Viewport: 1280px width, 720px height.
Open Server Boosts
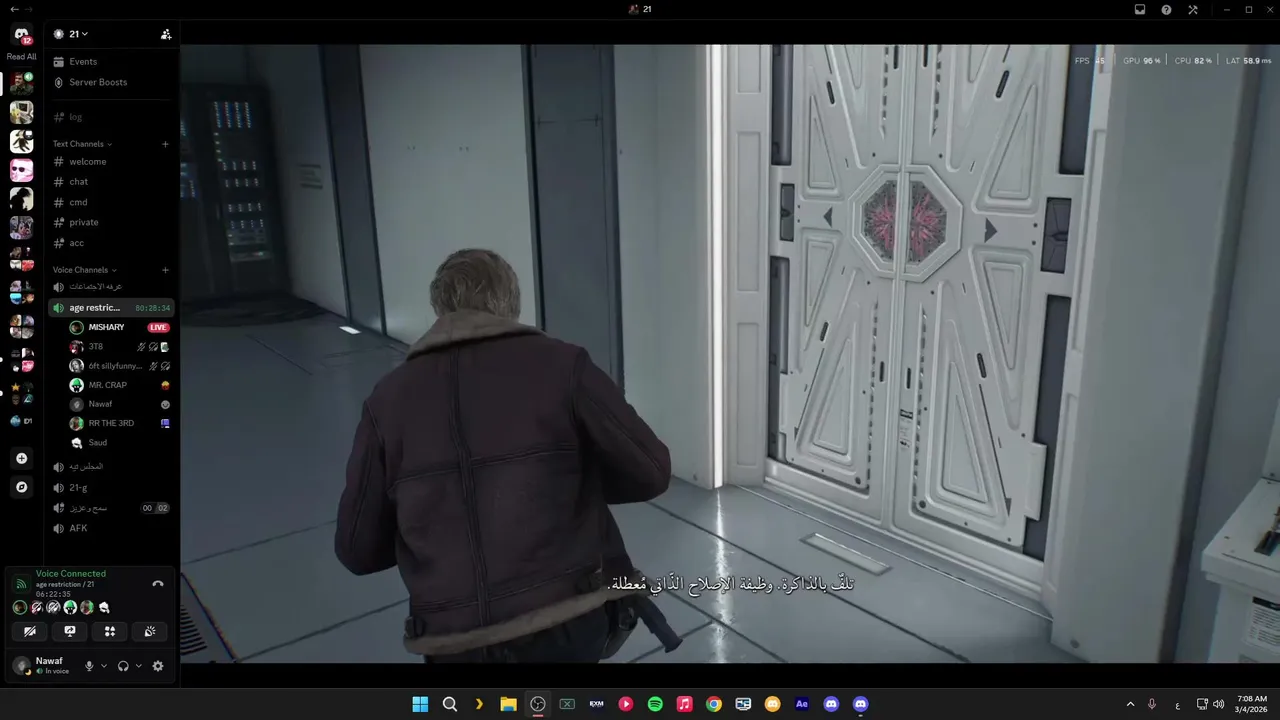point(110,82)
